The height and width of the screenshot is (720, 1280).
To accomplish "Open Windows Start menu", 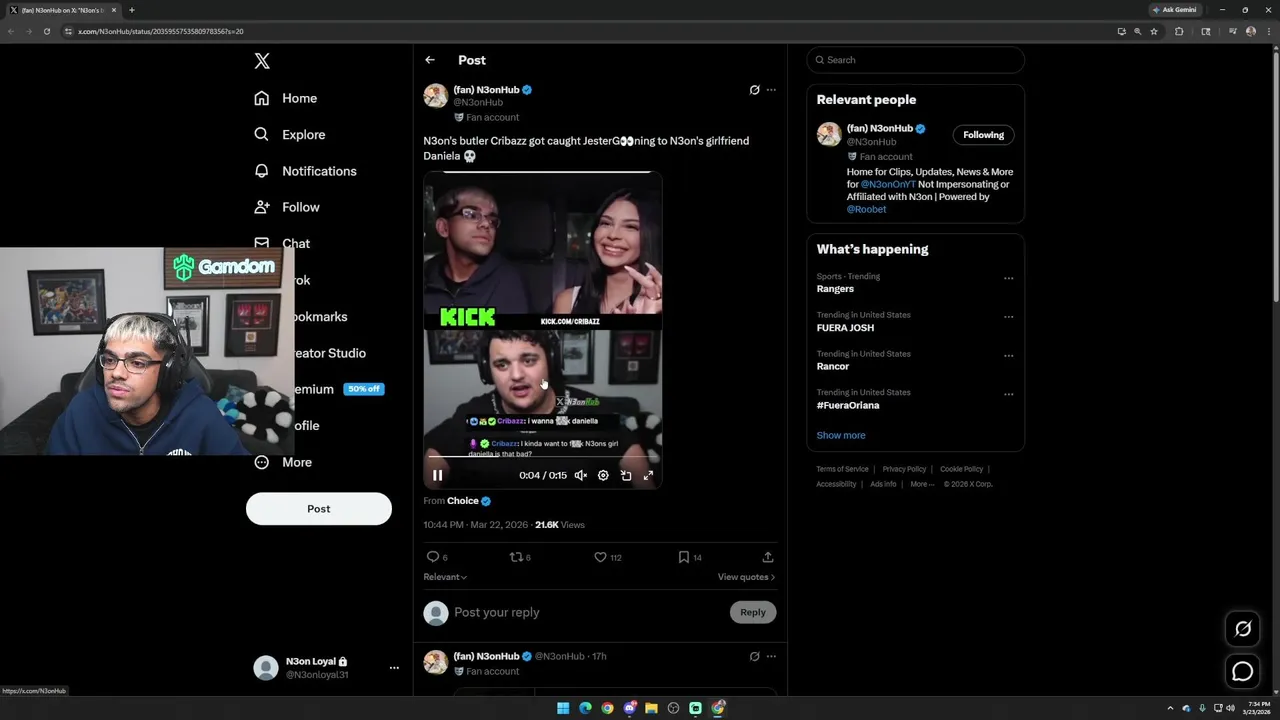I will click(563, 708).
